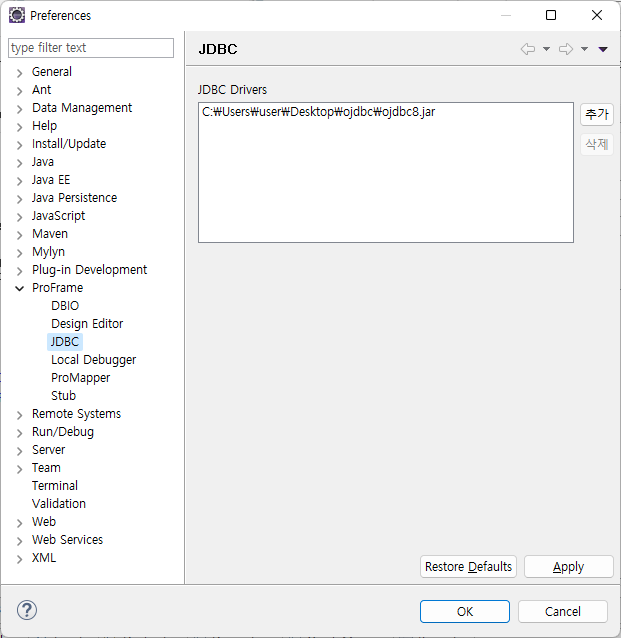621x638 pixels.
Task: Collapse the ProFrame tree node
Action: coord(19,288)
